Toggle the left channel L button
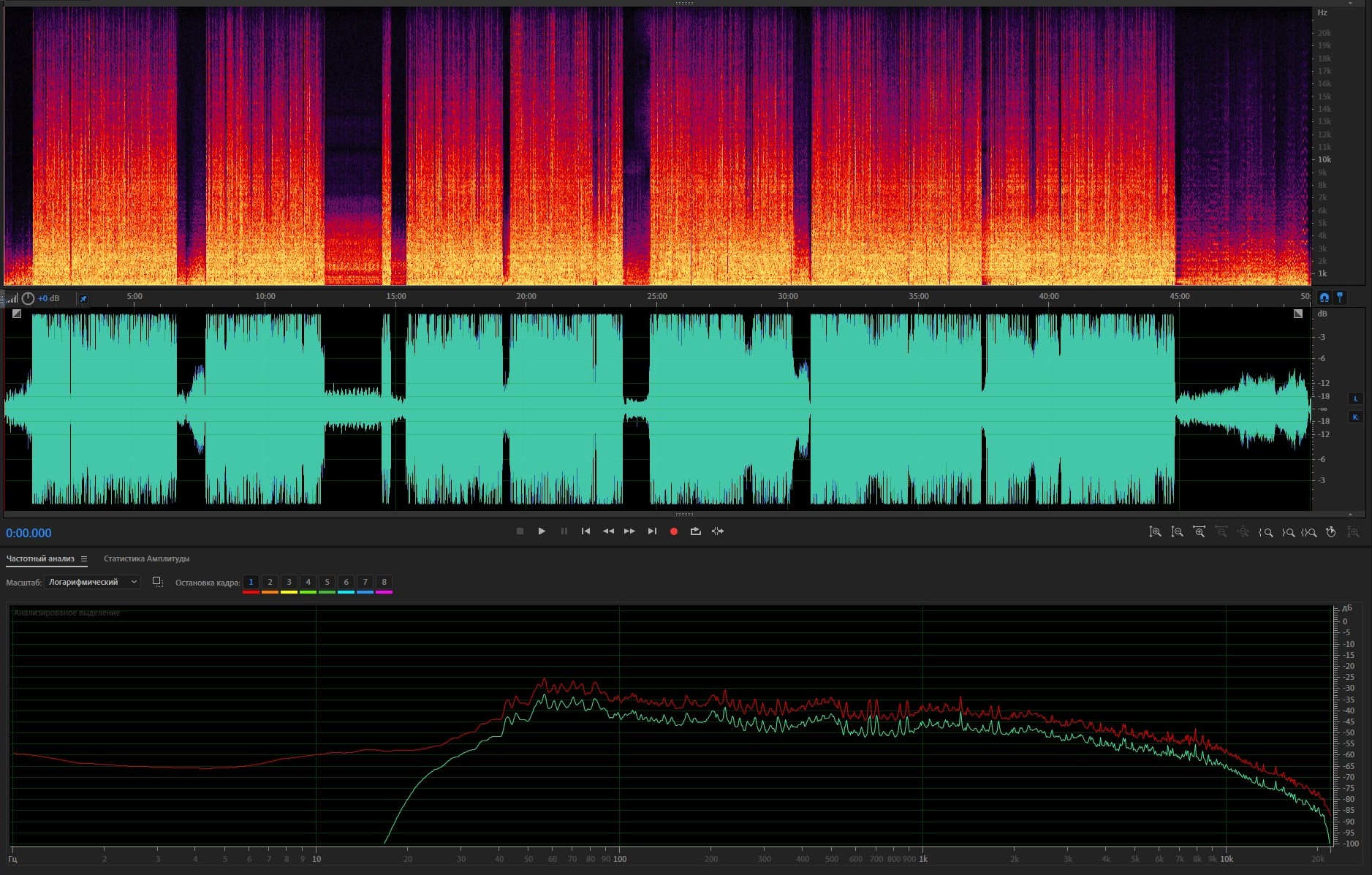 coord(1355,398)
